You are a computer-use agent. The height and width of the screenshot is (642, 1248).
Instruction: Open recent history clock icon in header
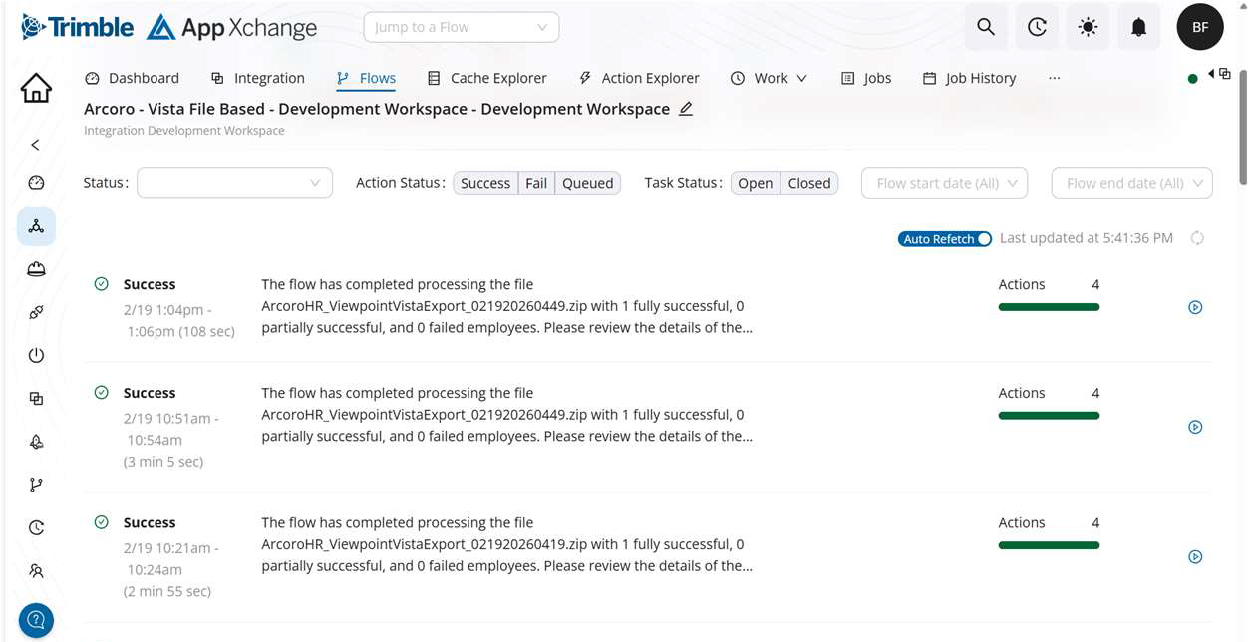pos(1037,27)
